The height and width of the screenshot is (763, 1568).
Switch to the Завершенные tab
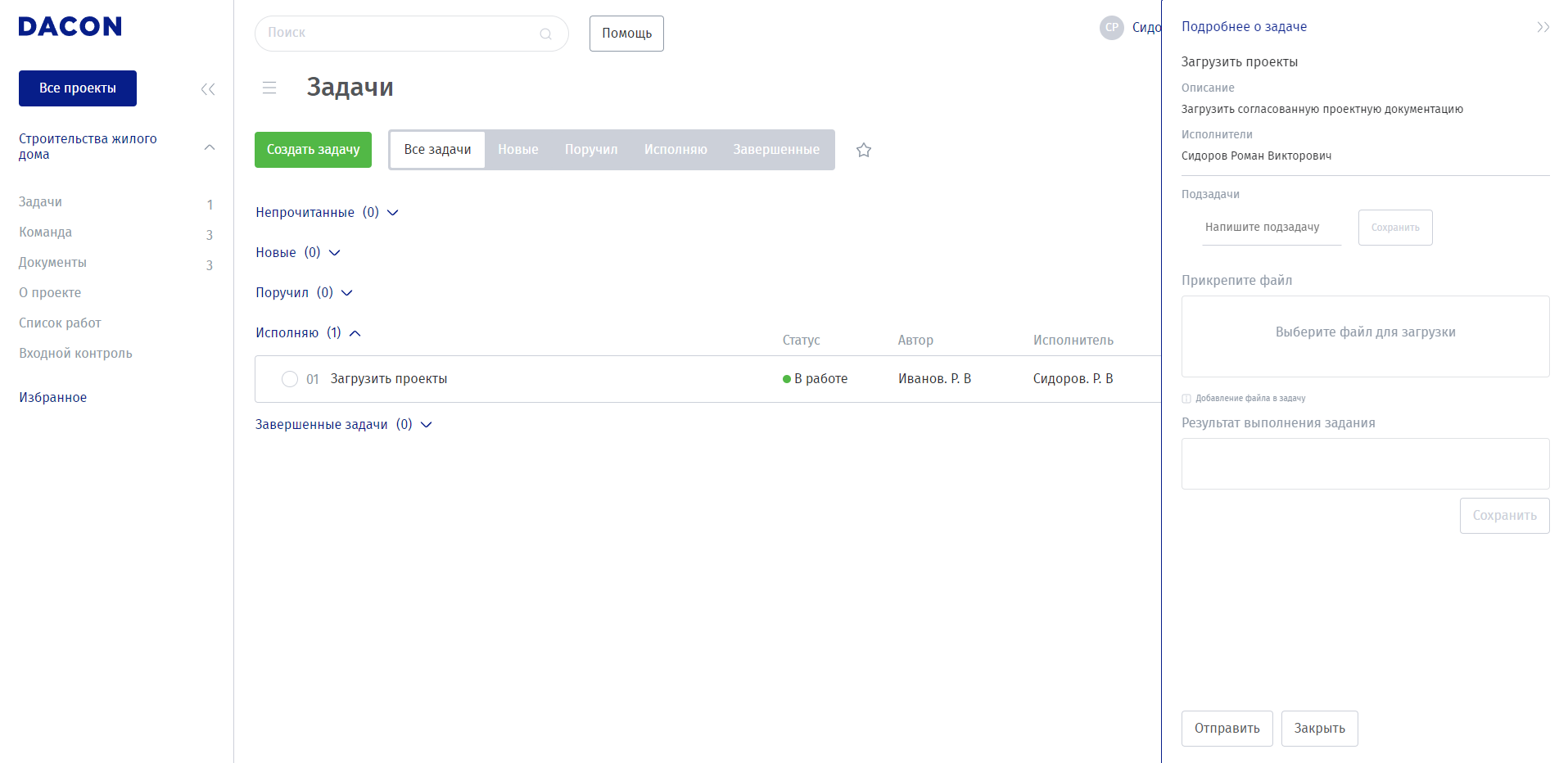[775, 150]
